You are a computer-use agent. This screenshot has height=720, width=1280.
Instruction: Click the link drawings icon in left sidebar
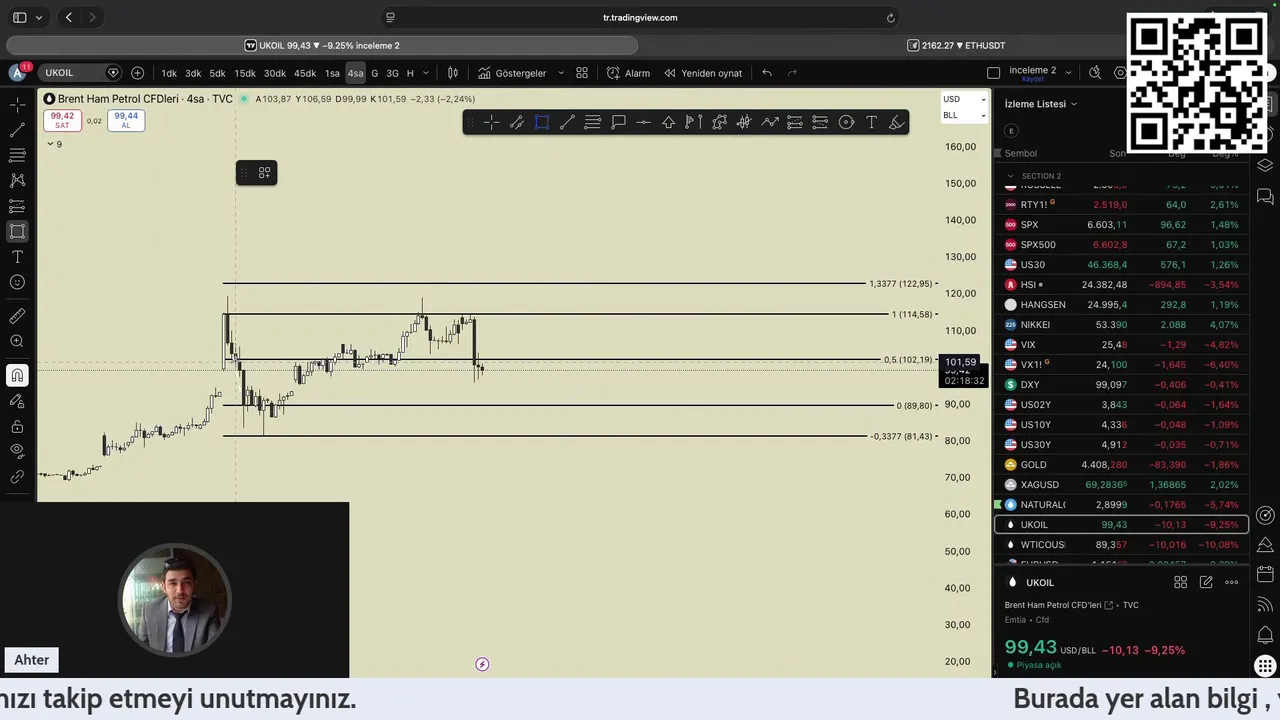pos(18,477)
